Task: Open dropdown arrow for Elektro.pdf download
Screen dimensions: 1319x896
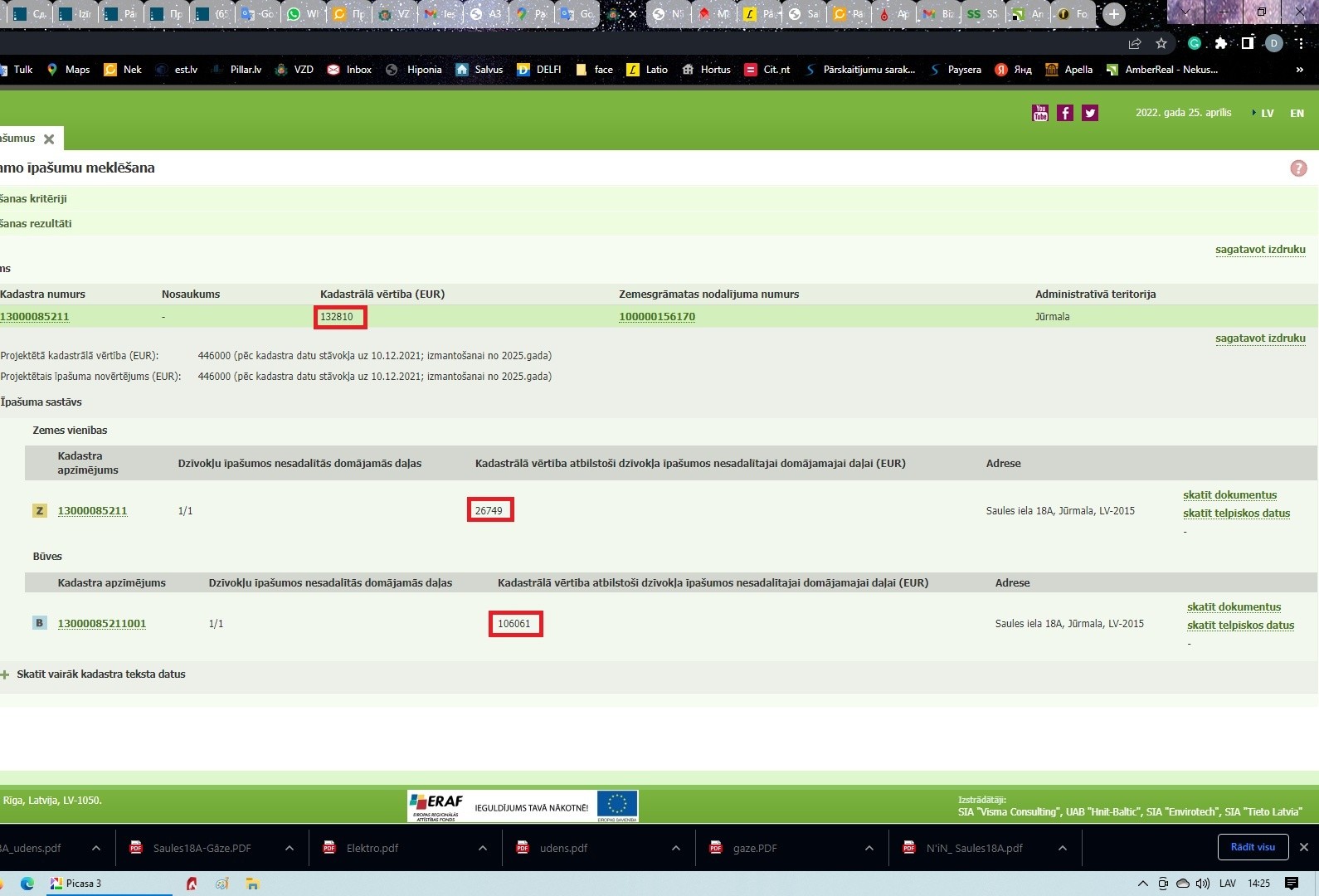Action: point(483,848)
